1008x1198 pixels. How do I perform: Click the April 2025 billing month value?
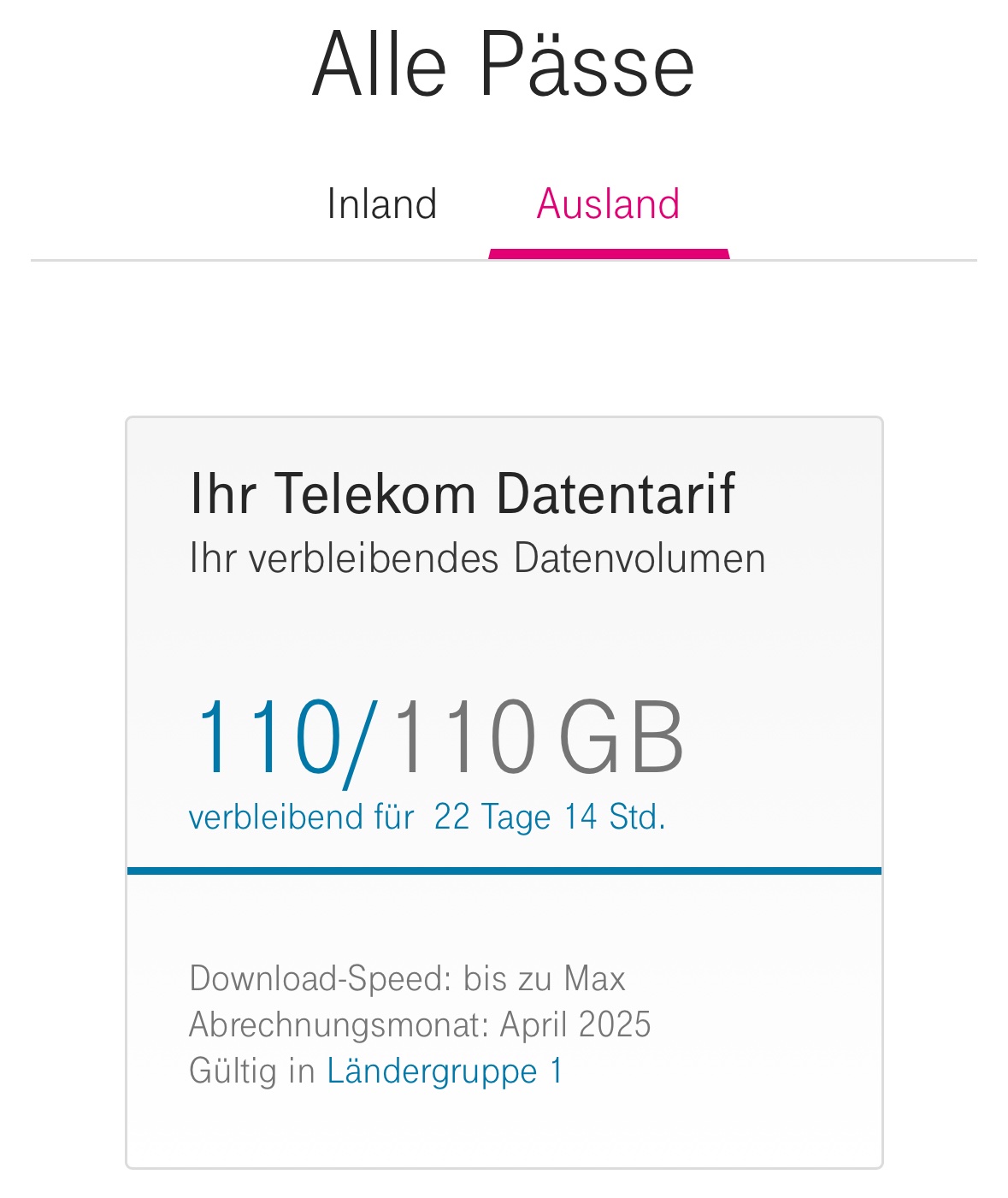(x=575, y=1024)
